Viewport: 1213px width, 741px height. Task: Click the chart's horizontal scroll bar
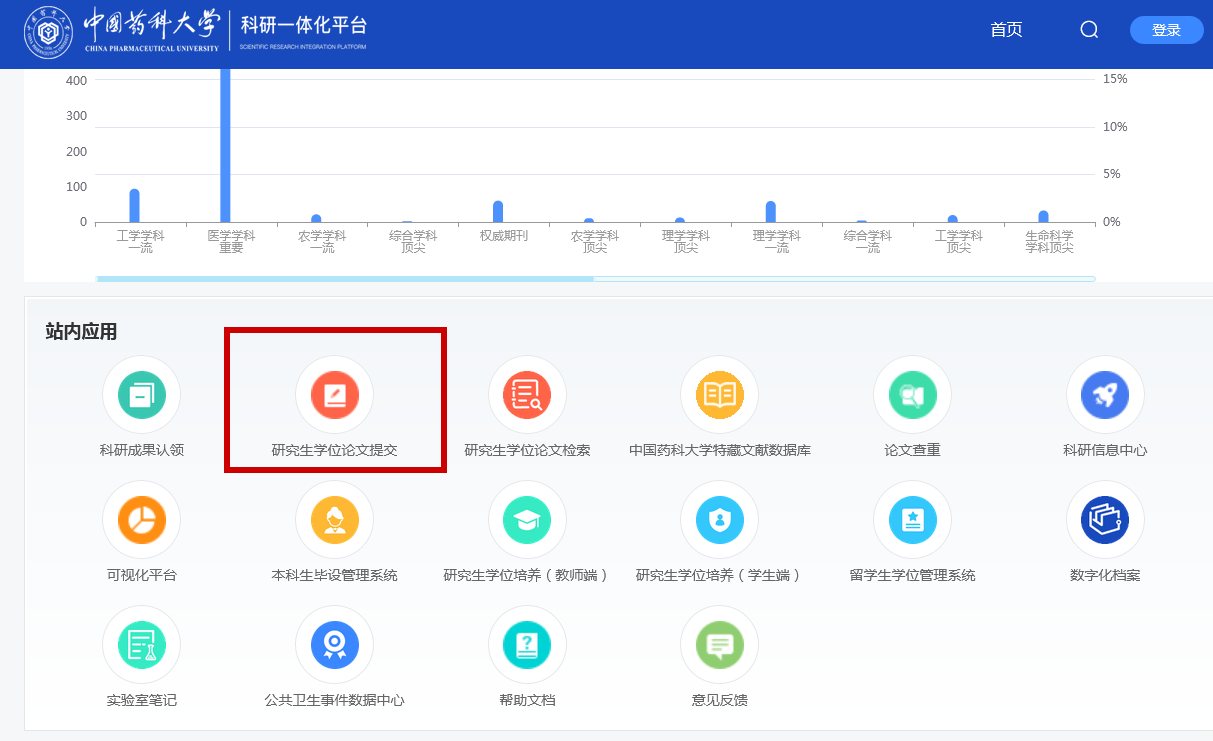tap(345, 279)
